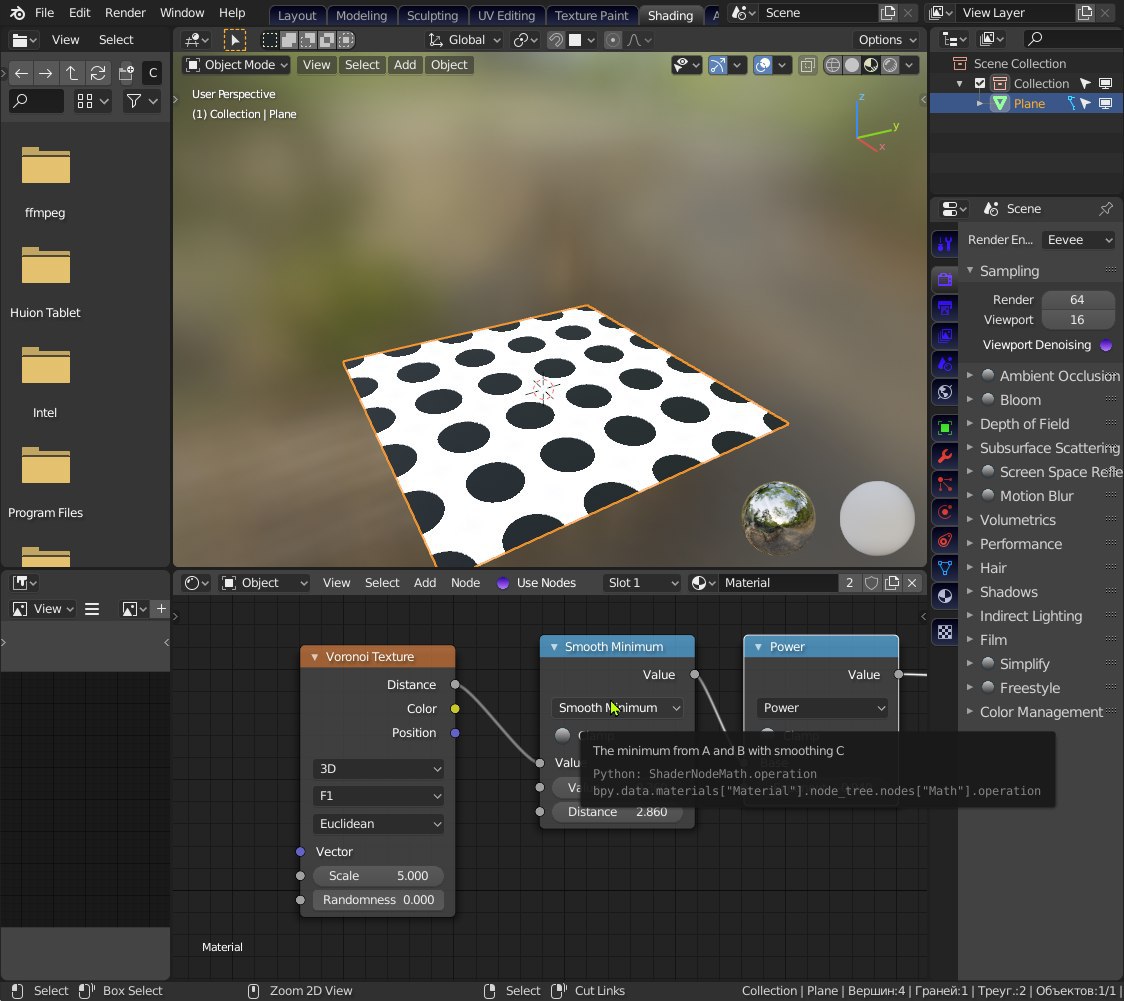Open the Object Mode dropdown
The height and width of the screenshot is (1001, 1124).
tap(236, 65)
